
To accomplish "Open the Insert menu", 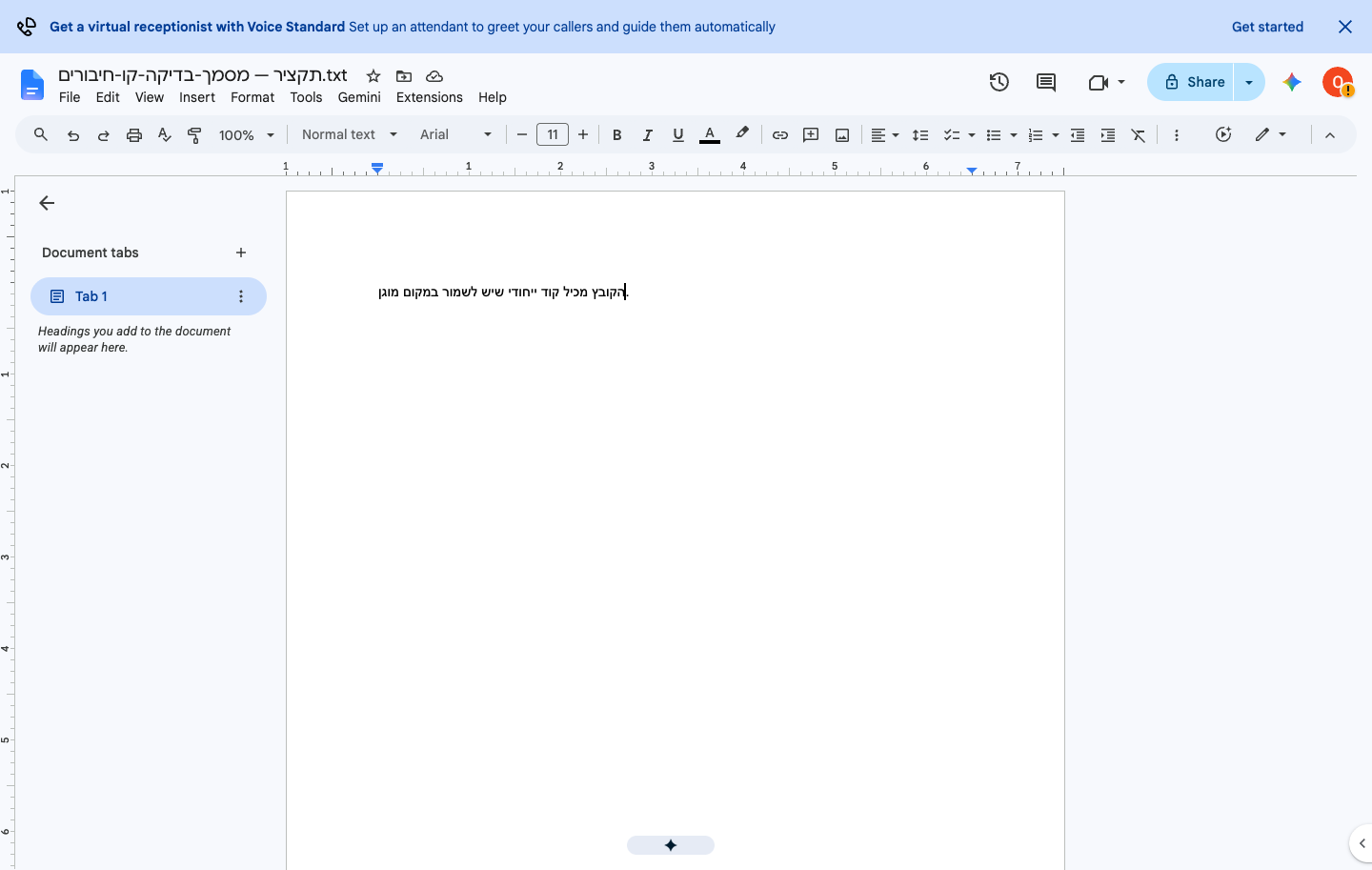I will (197, 97).
